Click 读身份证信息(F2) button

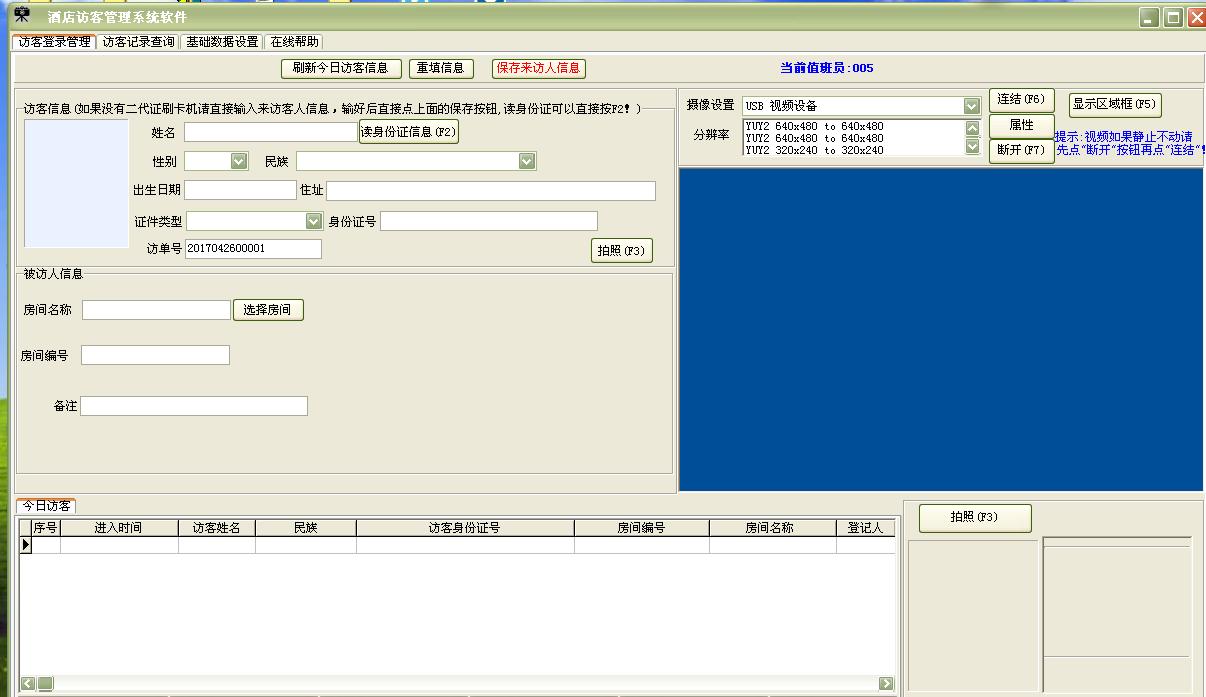(408, 132)
